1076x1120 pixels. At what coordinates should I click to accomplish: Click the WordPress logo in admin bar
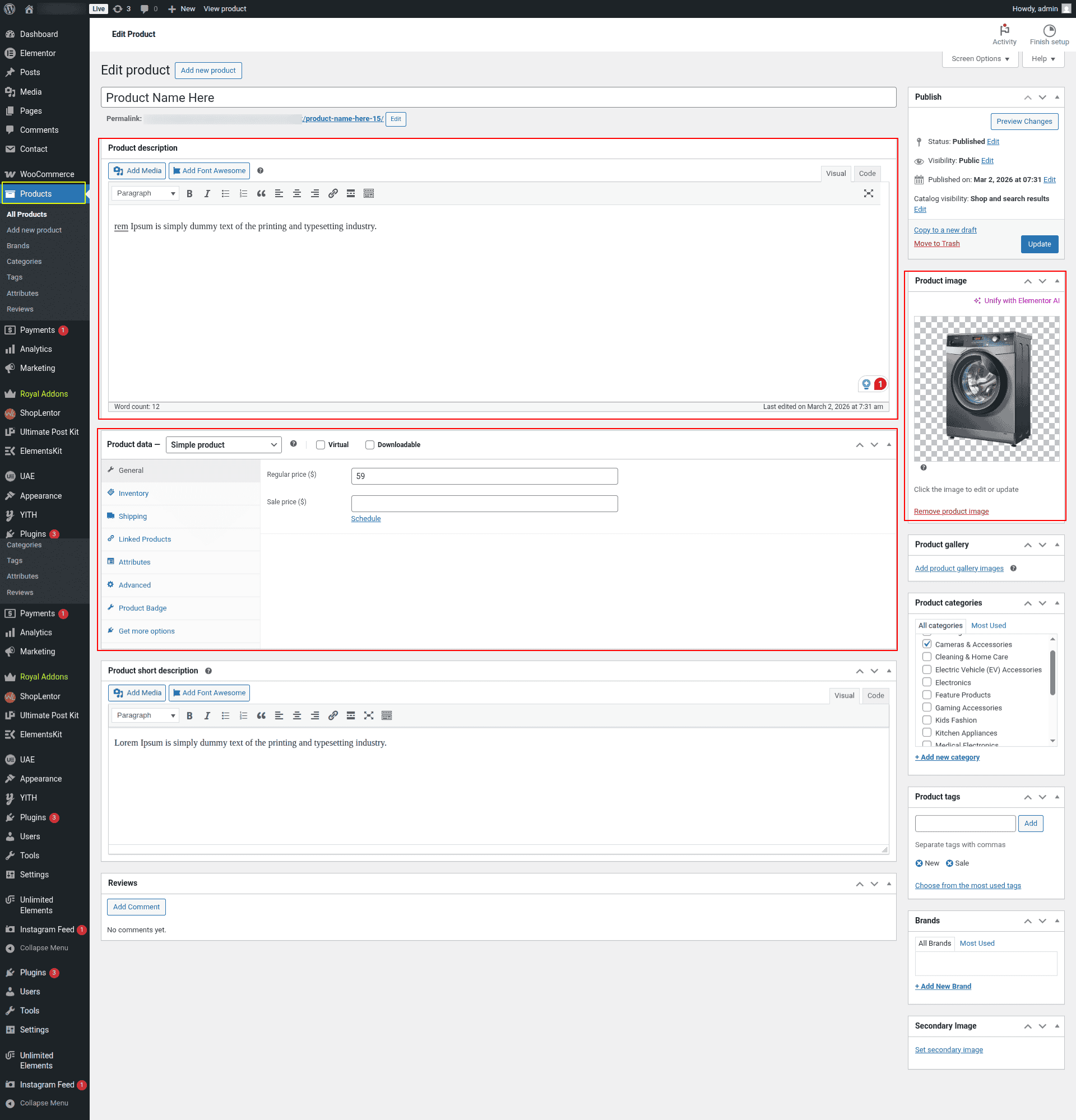click(x=10, y=8)
